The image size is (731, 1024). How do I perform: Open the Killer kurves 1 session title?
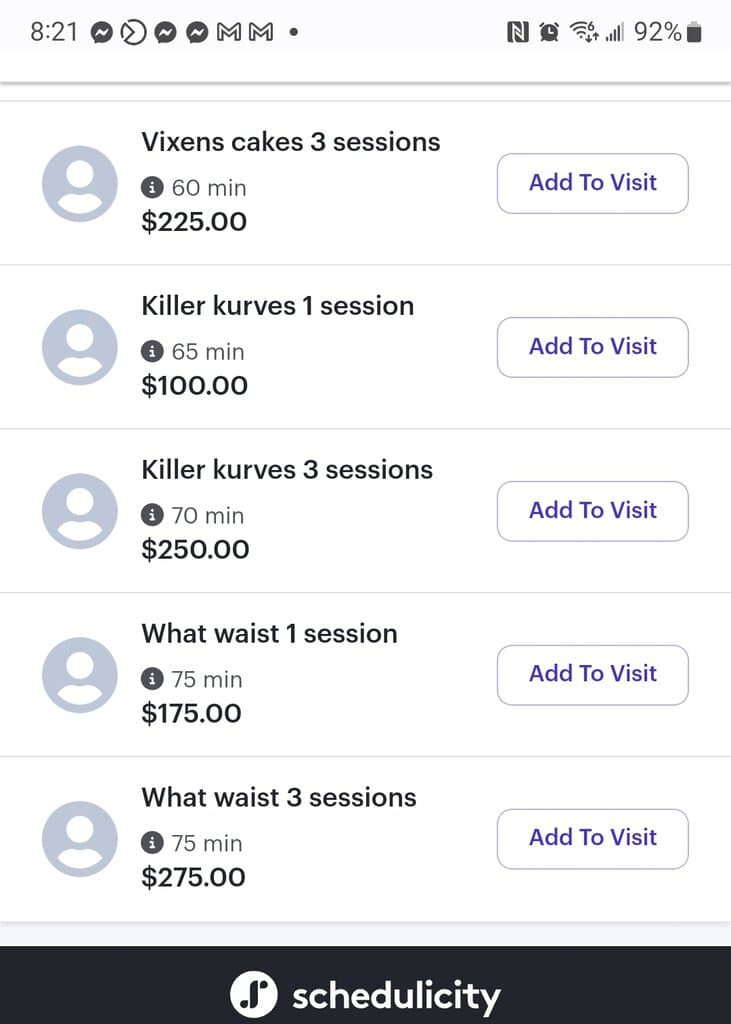(277, 306)
